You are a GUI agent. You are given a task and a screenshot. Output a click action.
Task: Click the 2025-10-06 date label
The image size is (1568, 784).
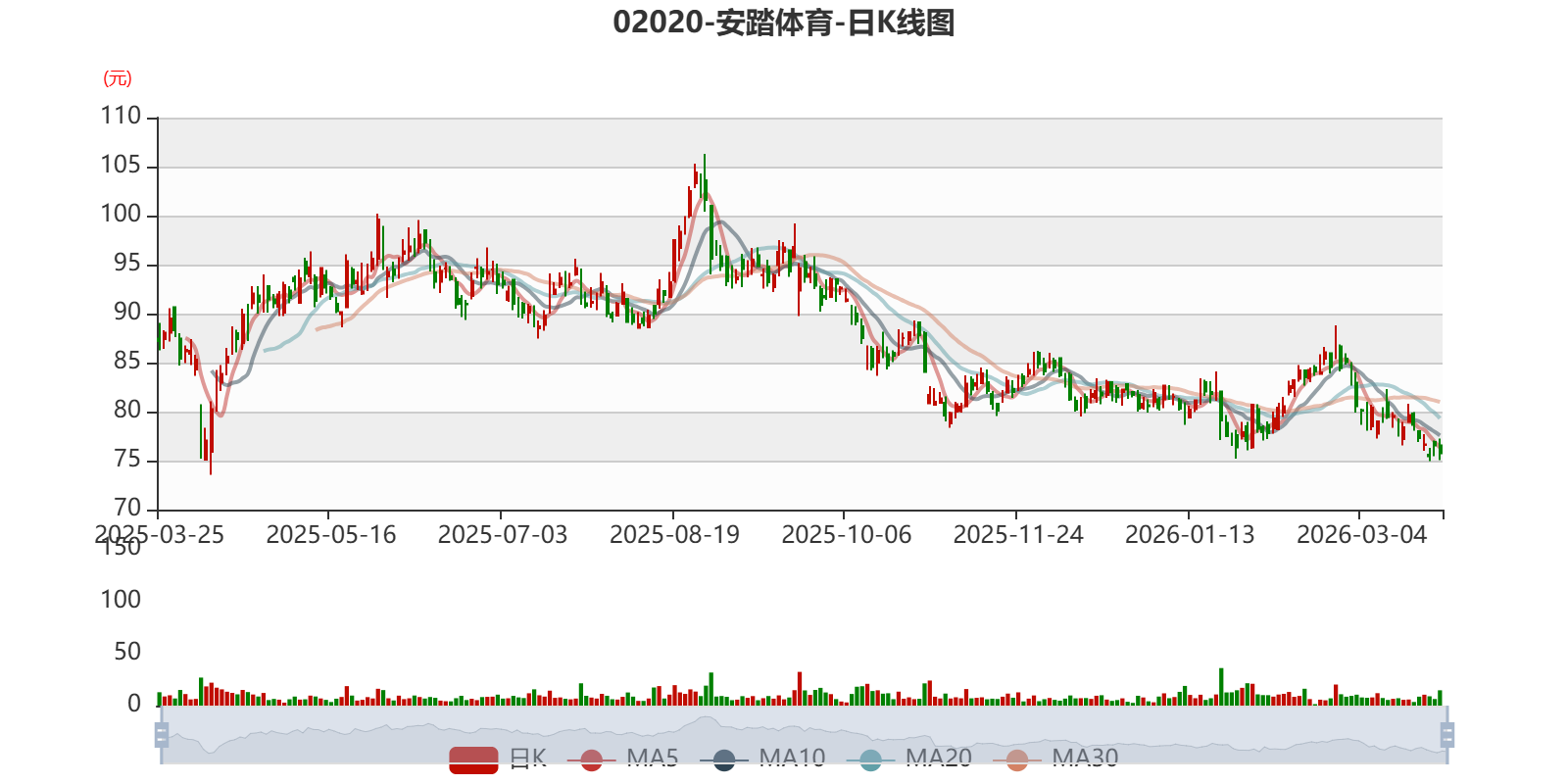847,534
